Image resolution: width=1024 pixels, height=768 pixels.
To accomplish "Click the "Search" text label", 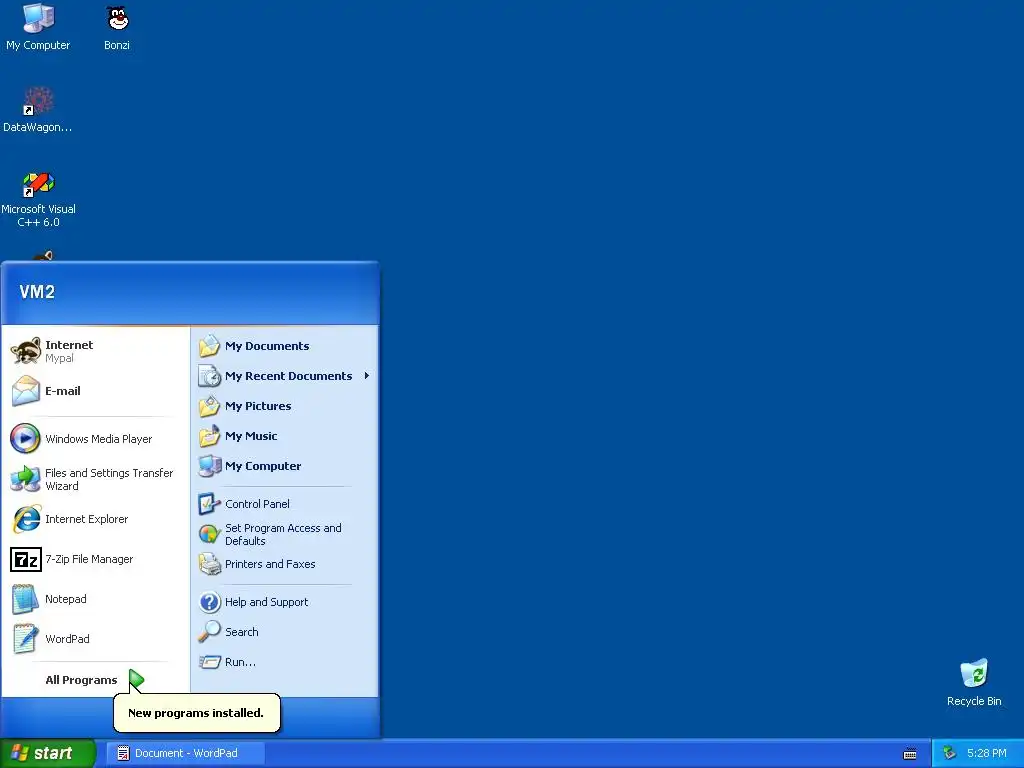I will coord(242,632).
